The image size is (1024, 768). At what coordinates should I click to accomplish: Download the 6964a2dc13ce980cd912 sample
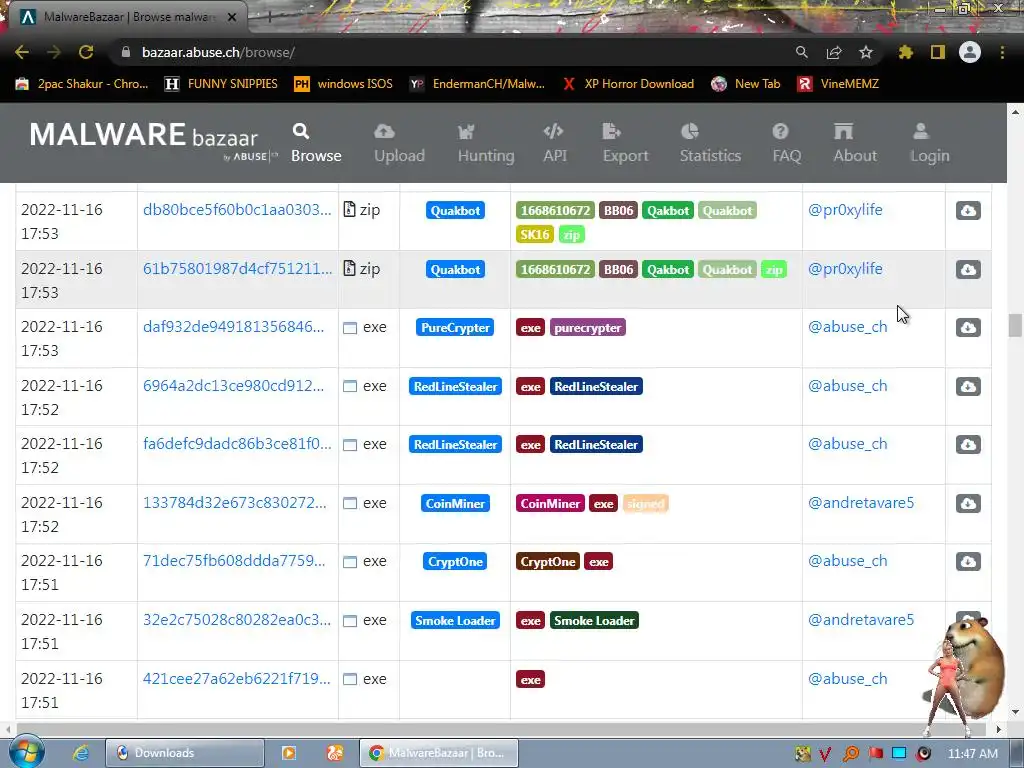(x=968, y=386)
